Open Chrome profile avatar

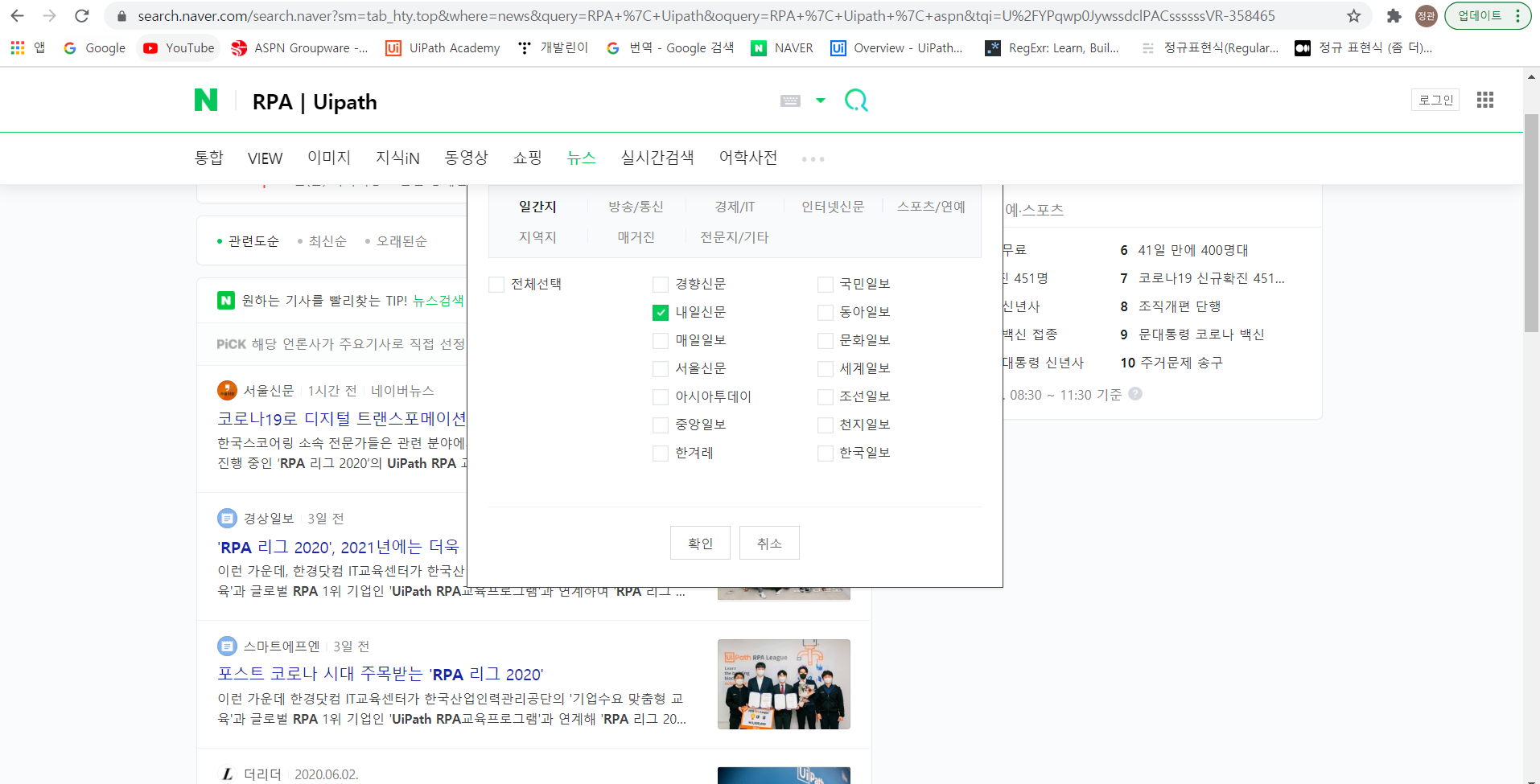[x=1426, y=15]
